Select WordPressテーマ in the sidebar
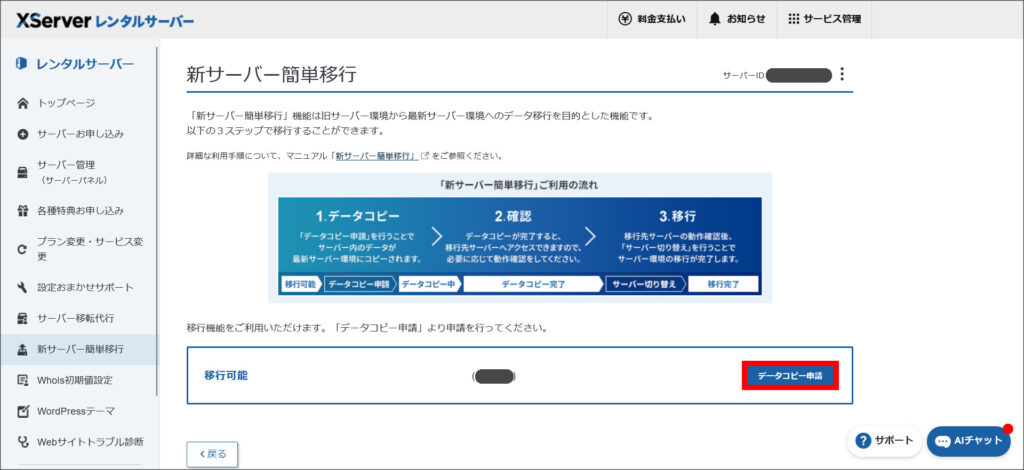This screenshot has height=470, width=1024. (x=78, y=411)
